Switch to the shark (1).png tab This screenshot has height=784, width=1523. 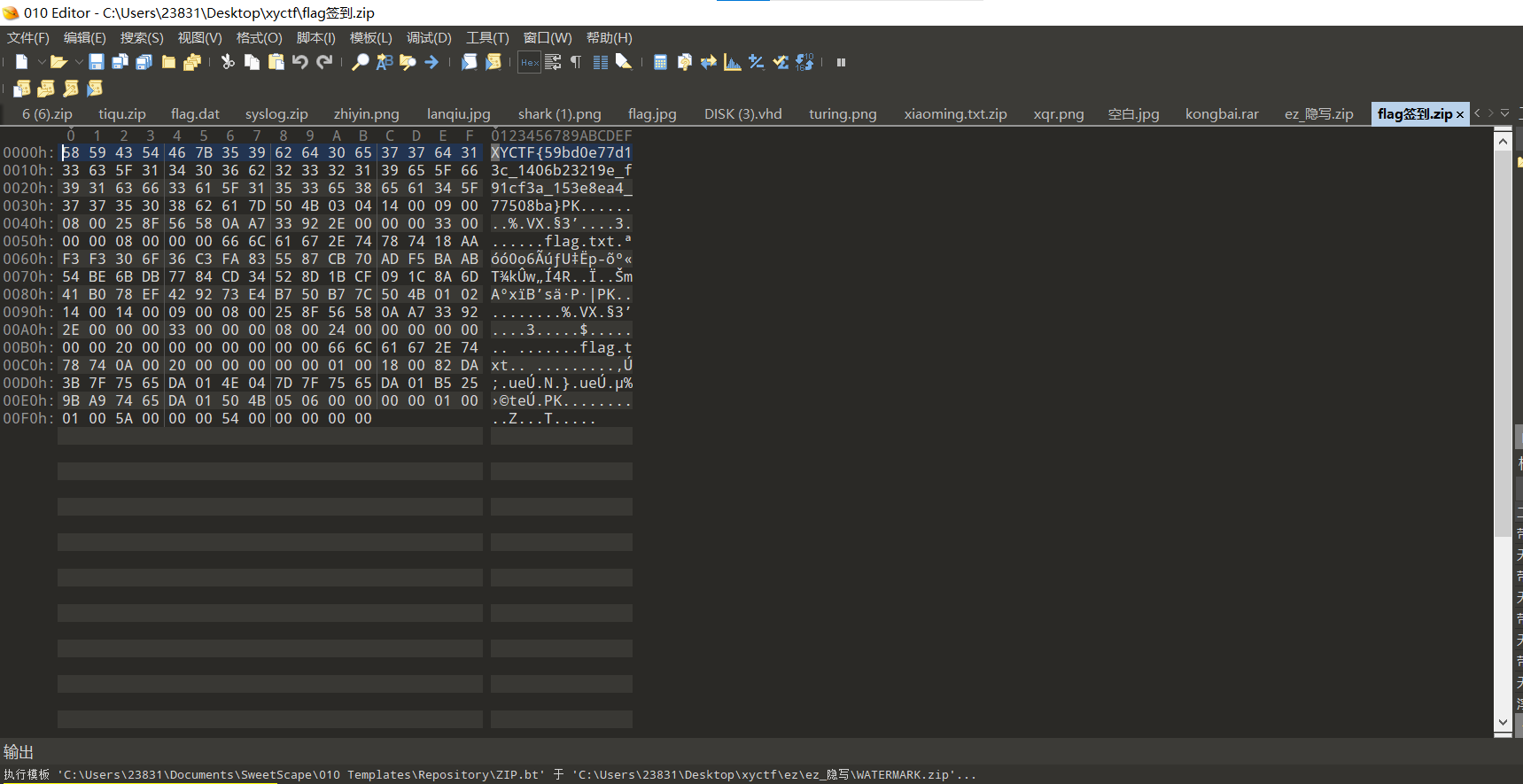pyautogui.click(x=559, y=114)
